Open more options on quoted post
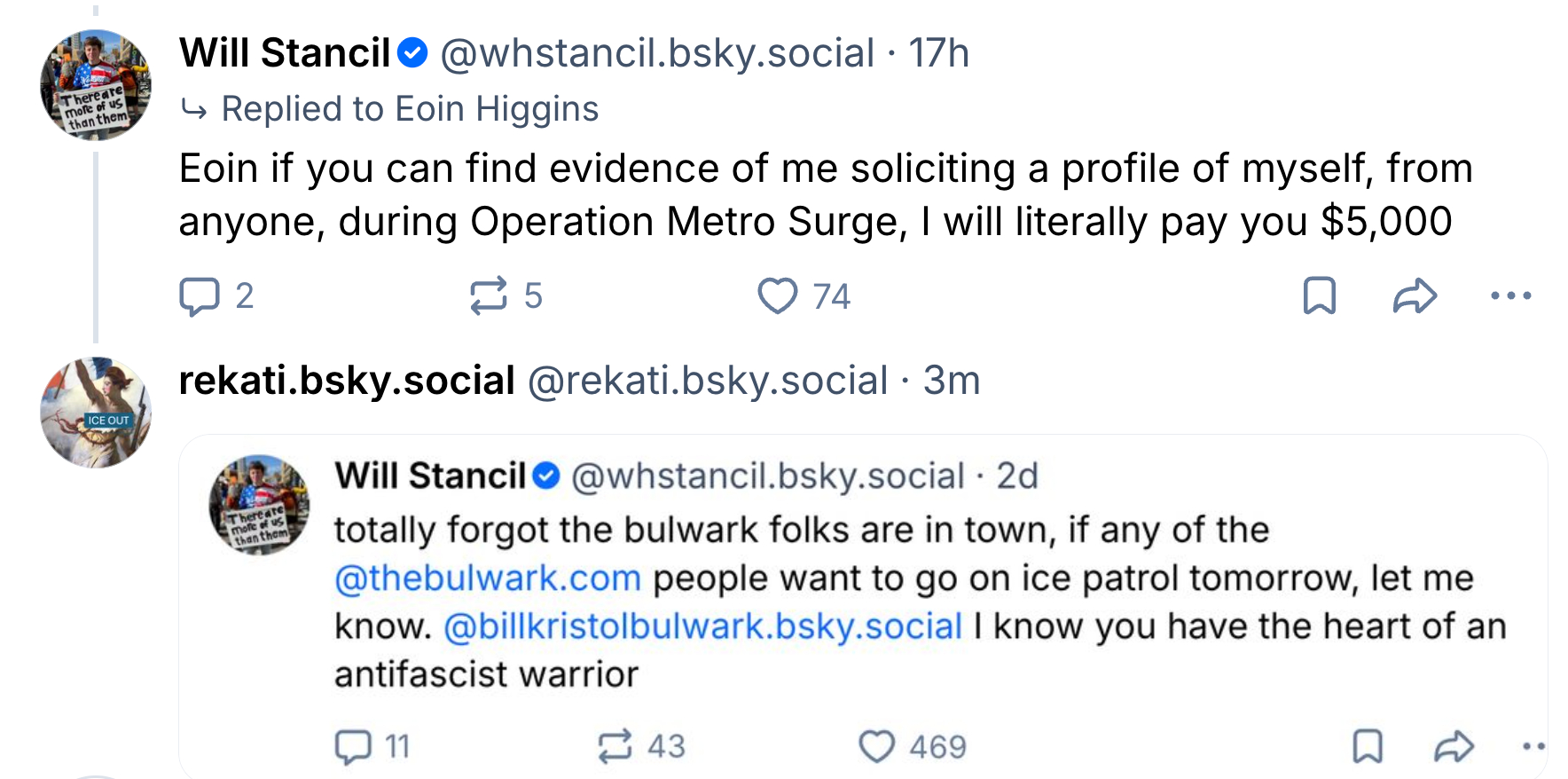Viewport: 1568px width, 779px height. (x=1534, y=747)
